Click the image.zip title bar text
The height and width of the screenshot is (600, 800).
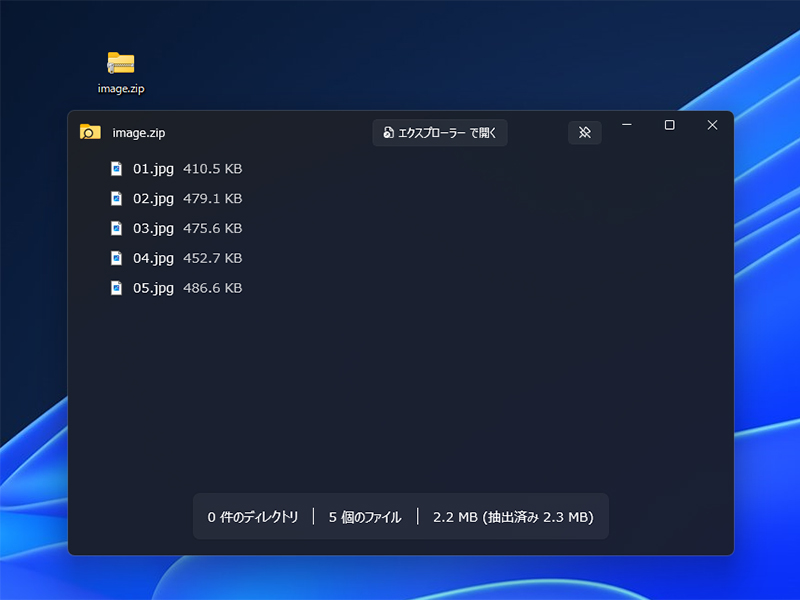[140, 131]
